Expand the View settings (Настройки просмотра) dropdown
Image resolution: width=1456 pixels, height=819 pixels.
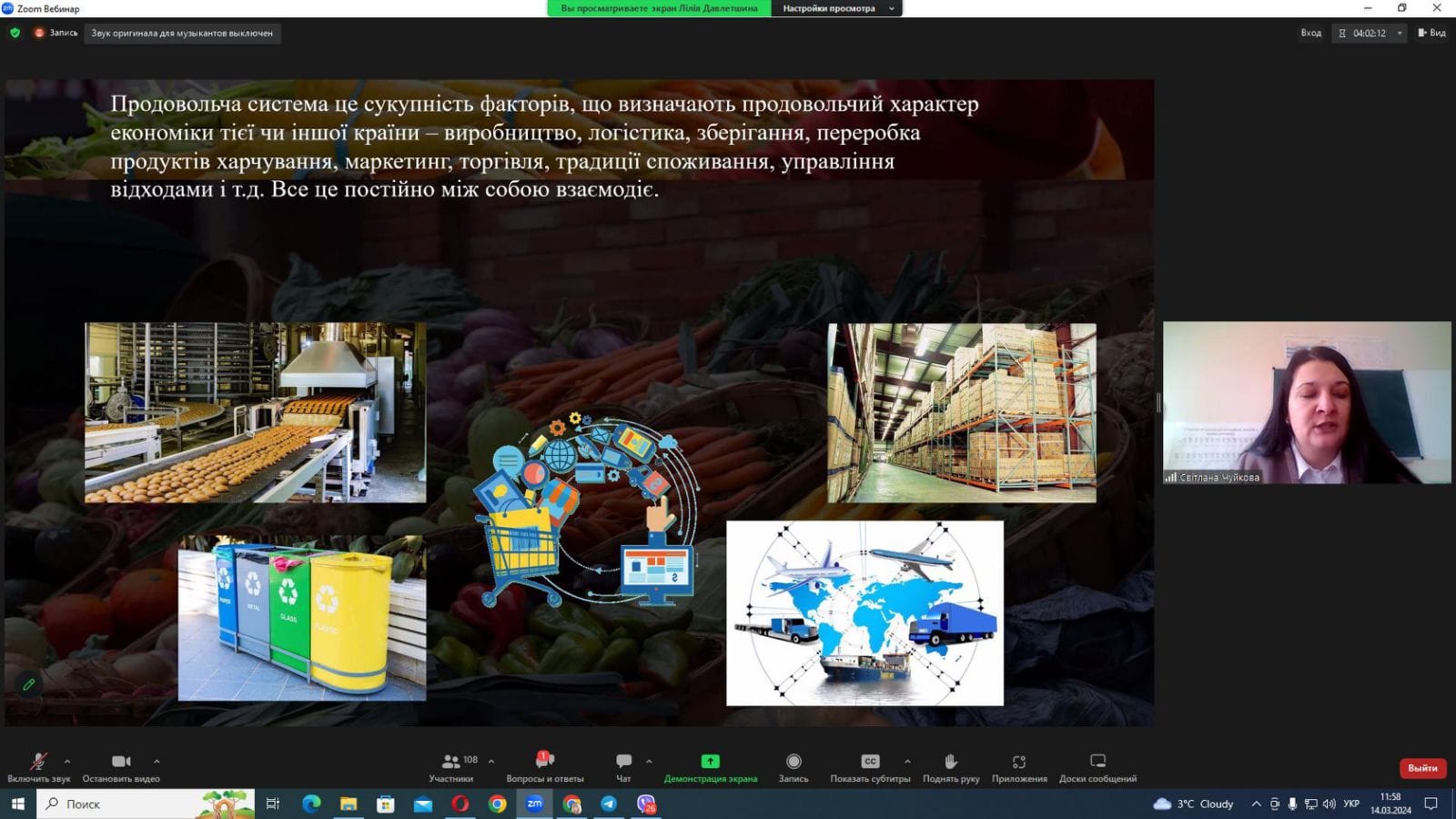pos(836,8)
